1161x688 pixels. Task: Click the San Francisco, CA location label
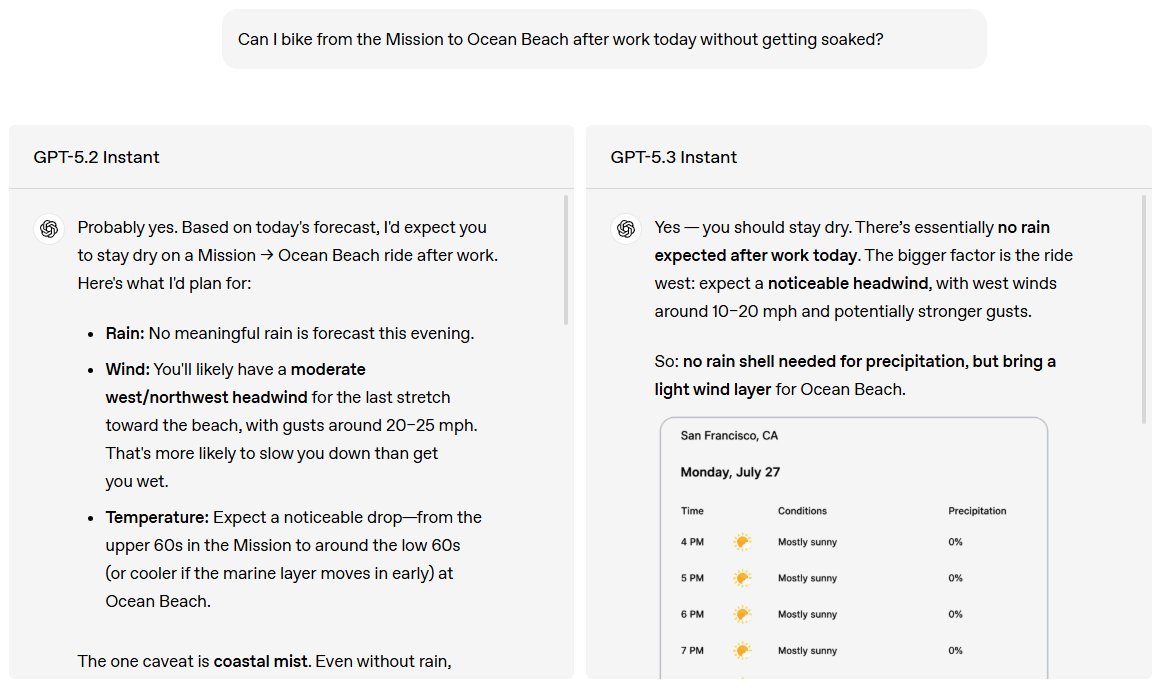729,435
